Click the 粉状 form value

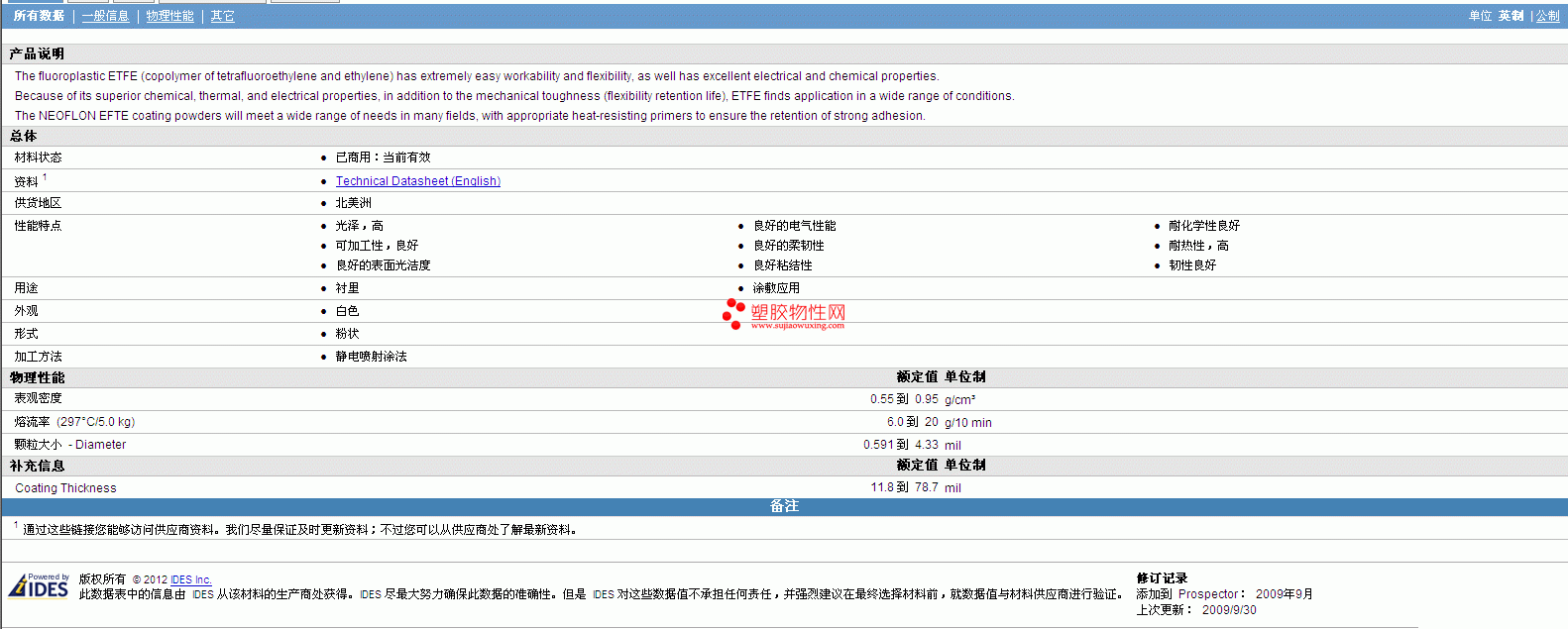[347, 334]
